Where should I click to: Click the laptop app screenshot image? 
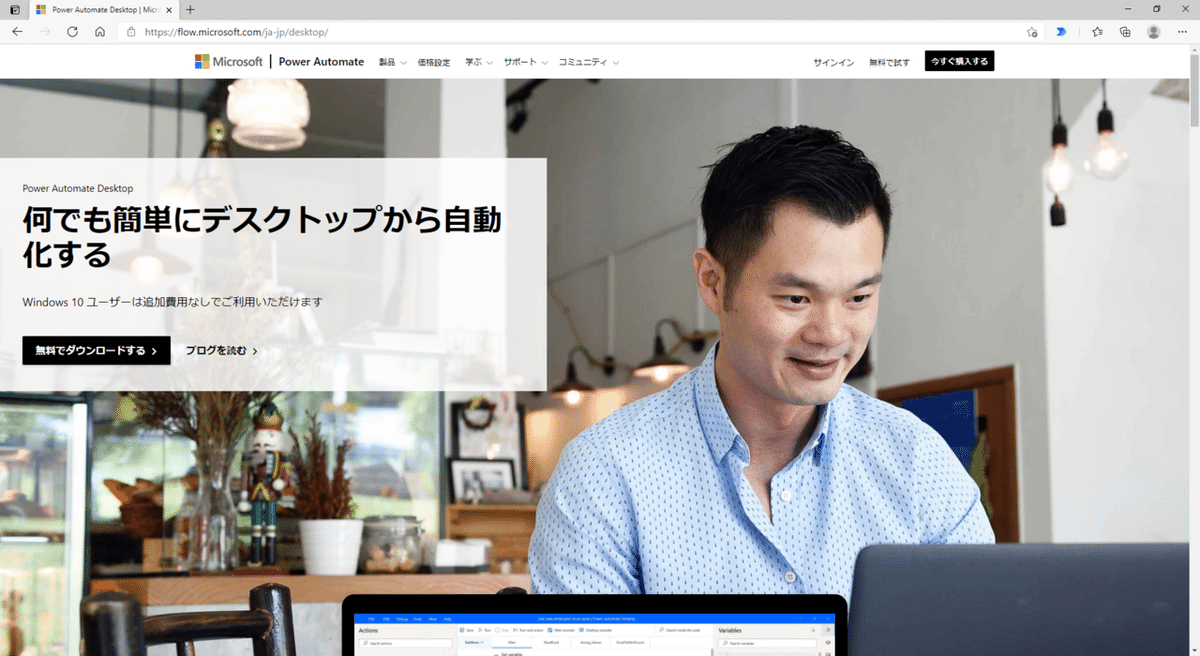pos(594,625)
